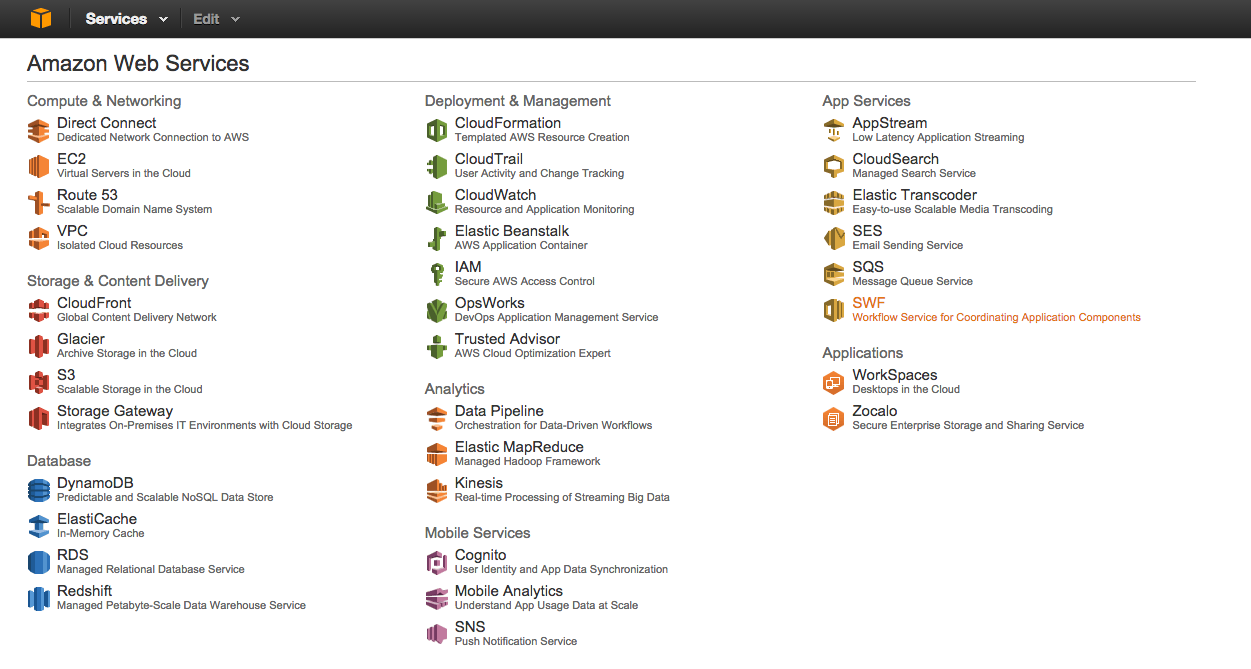Open the Cognito link
Screen dimensions: 1251x669
[x=481, y=555]
